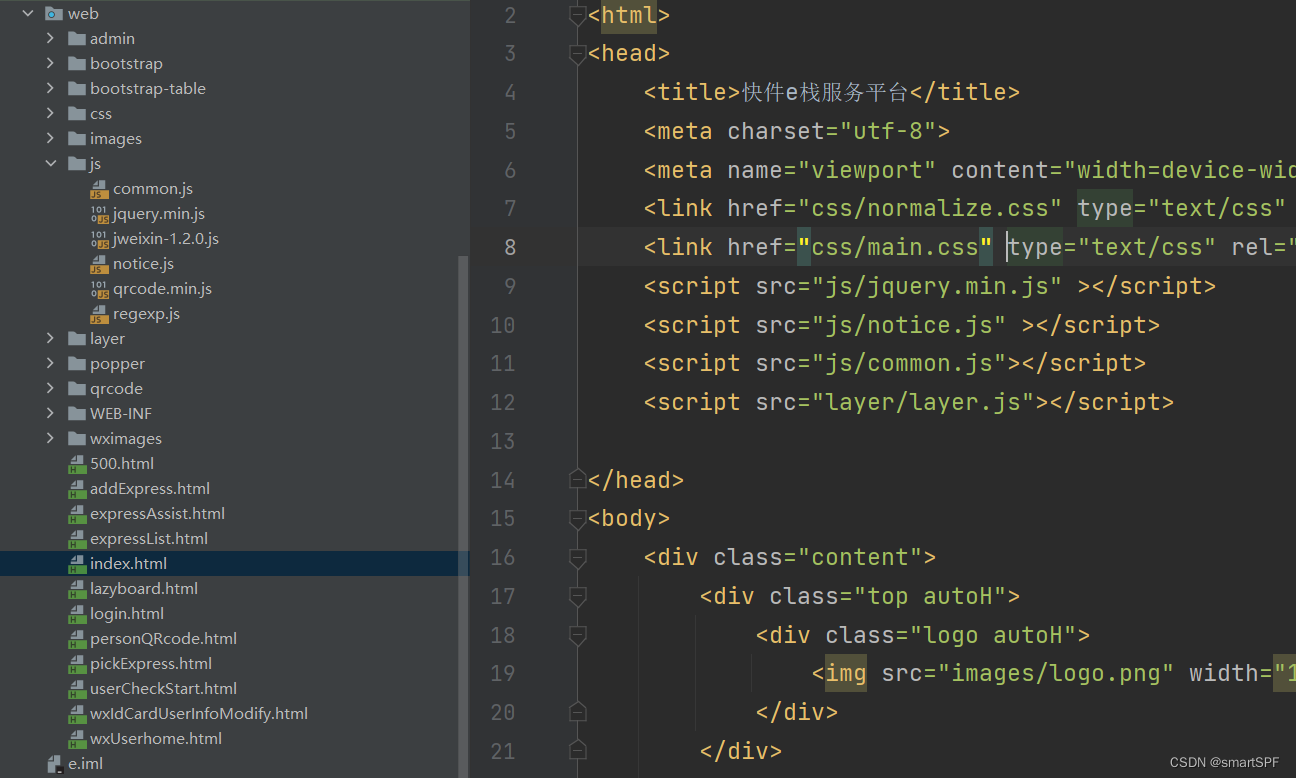Click the regexp.js file icon
Screen dimensions: 1296x778
99,314
